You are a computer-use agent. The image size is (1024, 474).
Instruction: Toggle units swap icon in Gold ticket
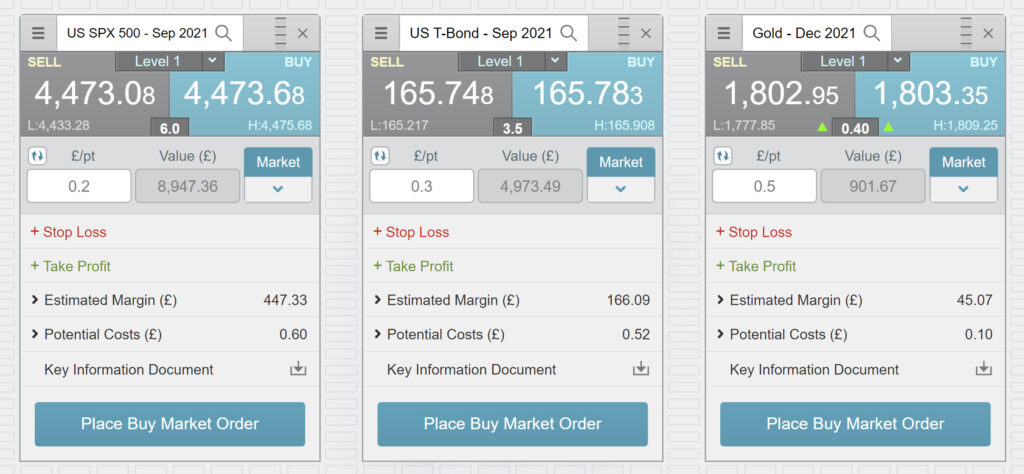click(x=722, y=157)
